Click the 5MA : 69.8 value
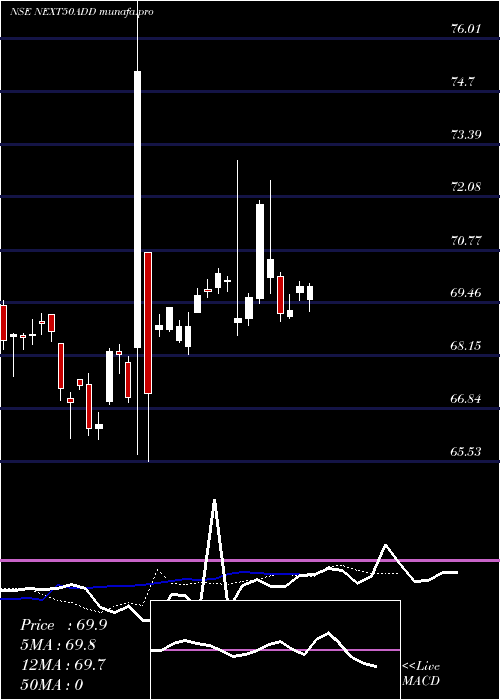This screenshot has width=500, height=700. [x=58, y=645]
